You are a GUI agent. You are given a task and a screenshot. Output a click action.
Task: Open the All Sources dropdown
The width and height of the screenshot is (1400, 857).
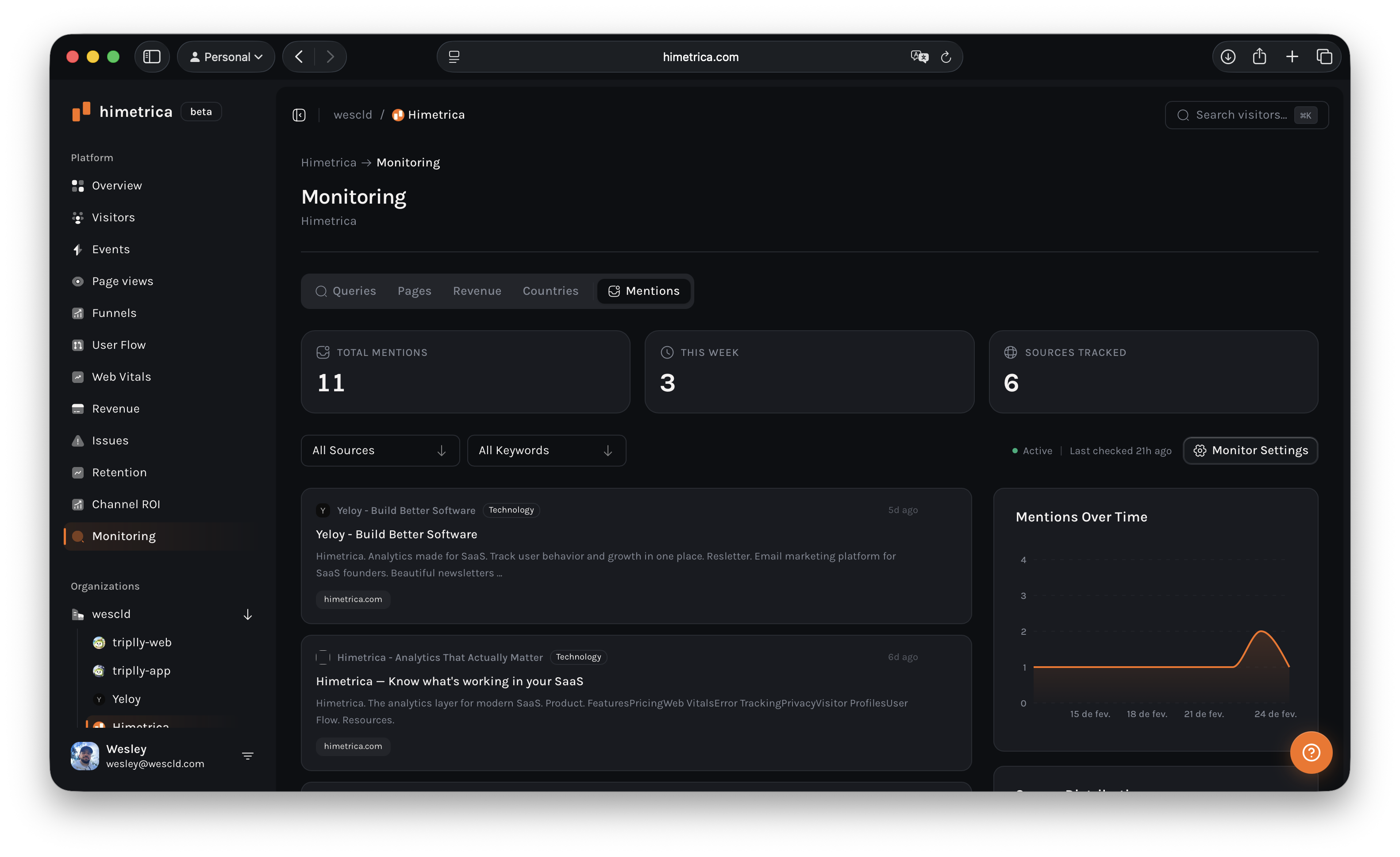pos(380,450)
